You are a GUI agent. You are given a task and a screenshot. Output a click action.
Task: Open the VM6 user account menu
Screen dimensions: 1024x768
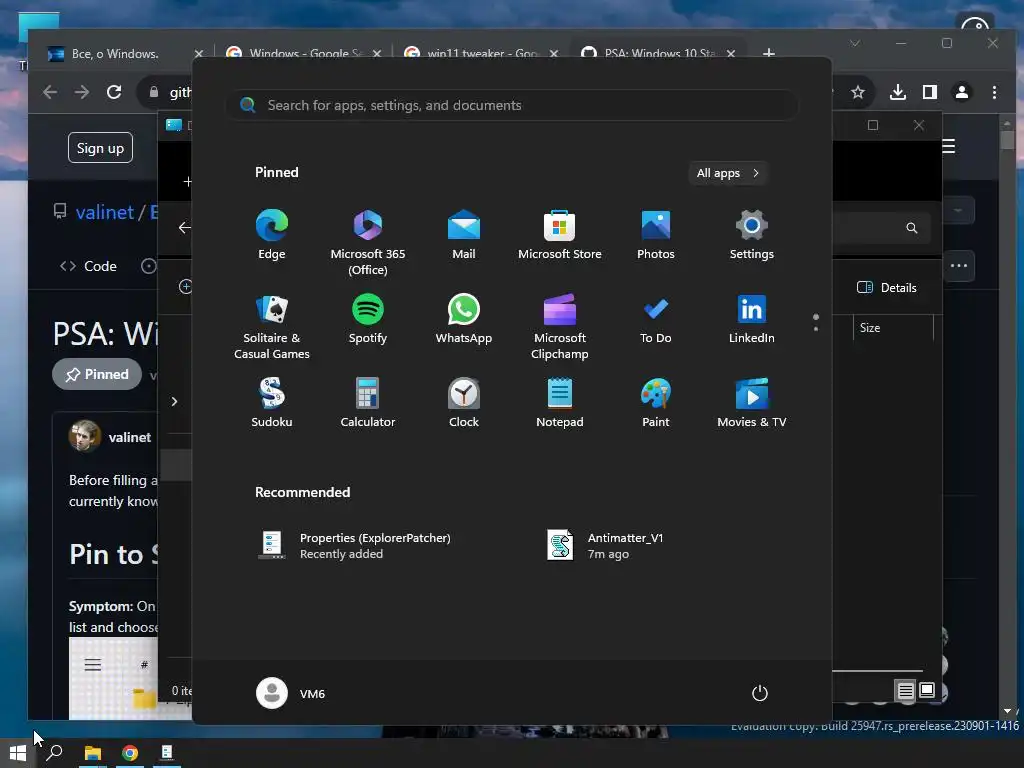pos(291,693)
